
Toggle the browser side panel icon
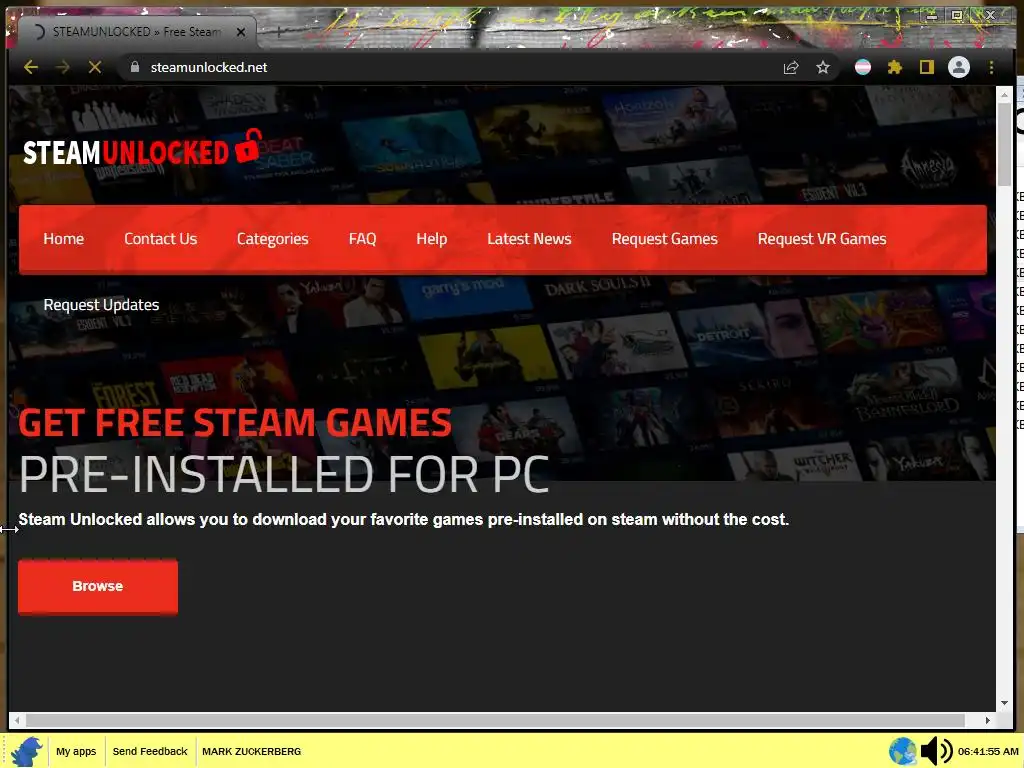pyautogui.click(x=927, y=67)
